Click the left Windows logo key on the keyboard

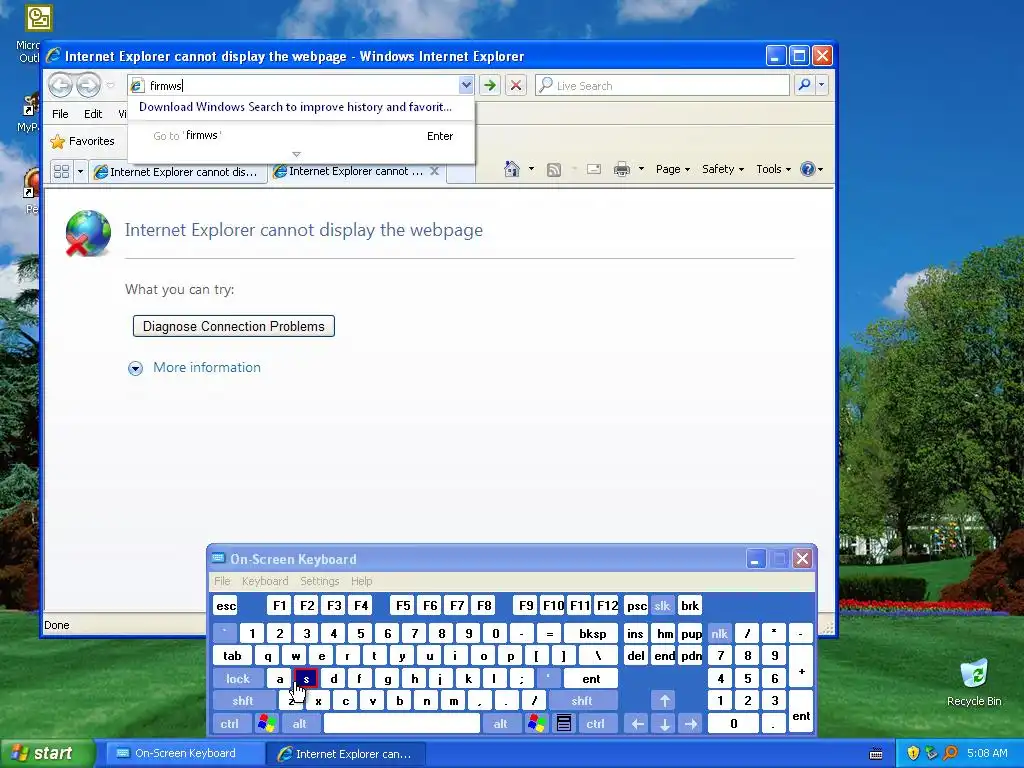coord(266,724)
